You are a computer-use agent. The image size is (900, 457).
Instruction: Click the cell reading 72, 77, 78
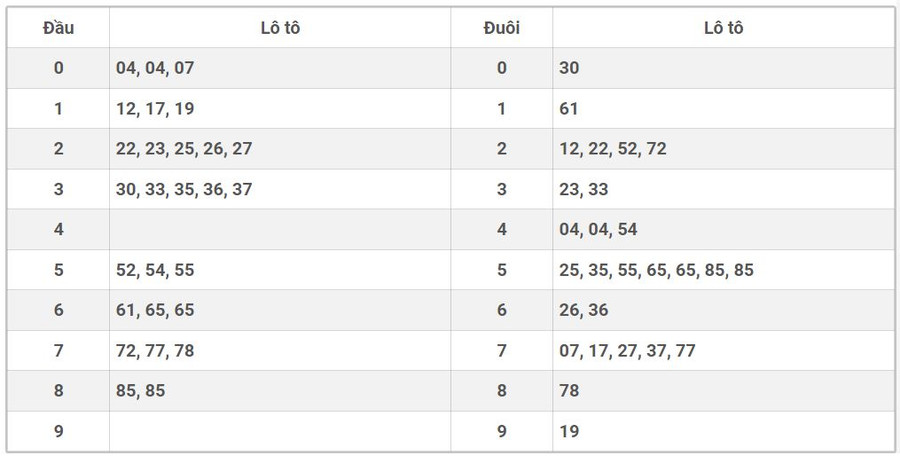tap(154, 351)
